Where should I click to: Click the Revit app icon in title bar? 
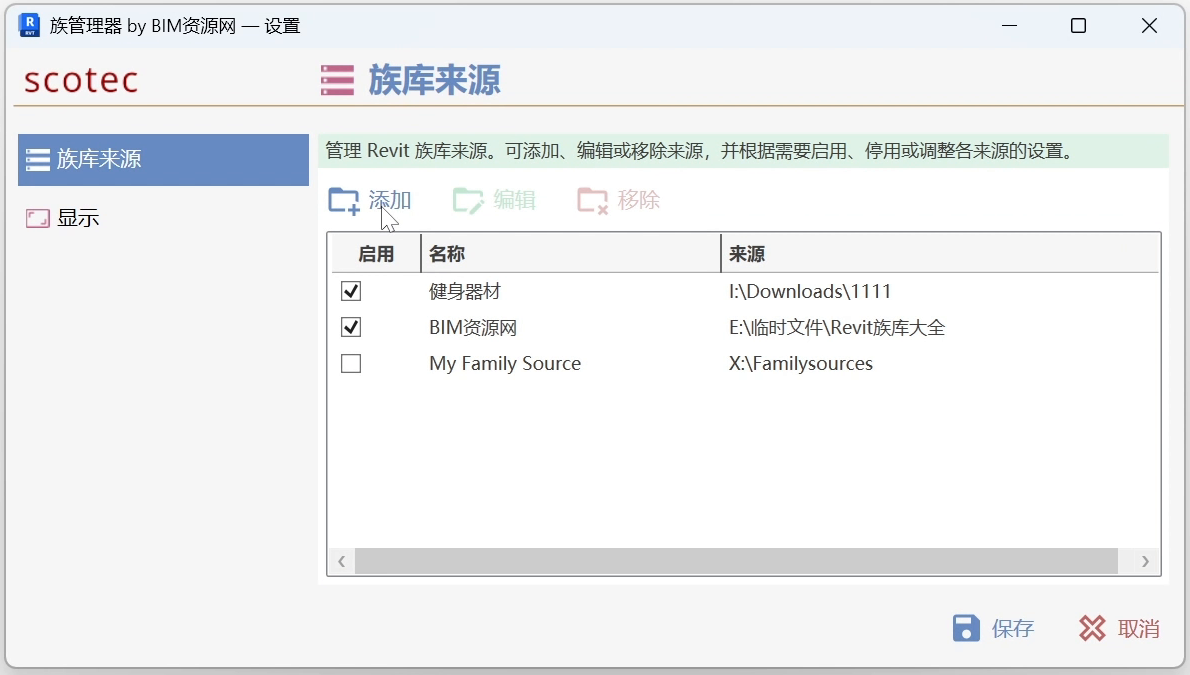pos(29,25)
